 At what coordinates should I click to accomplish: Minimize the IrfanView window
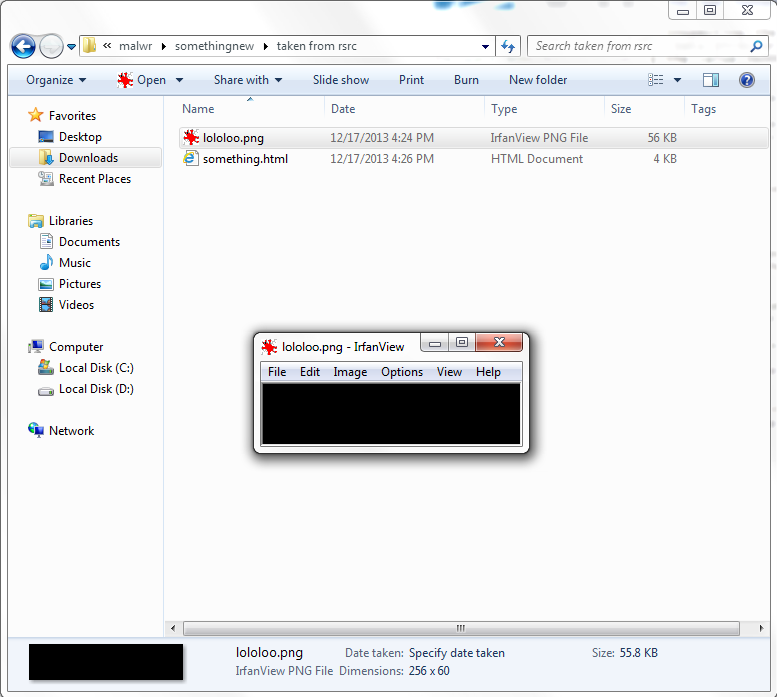coord(435,343)
